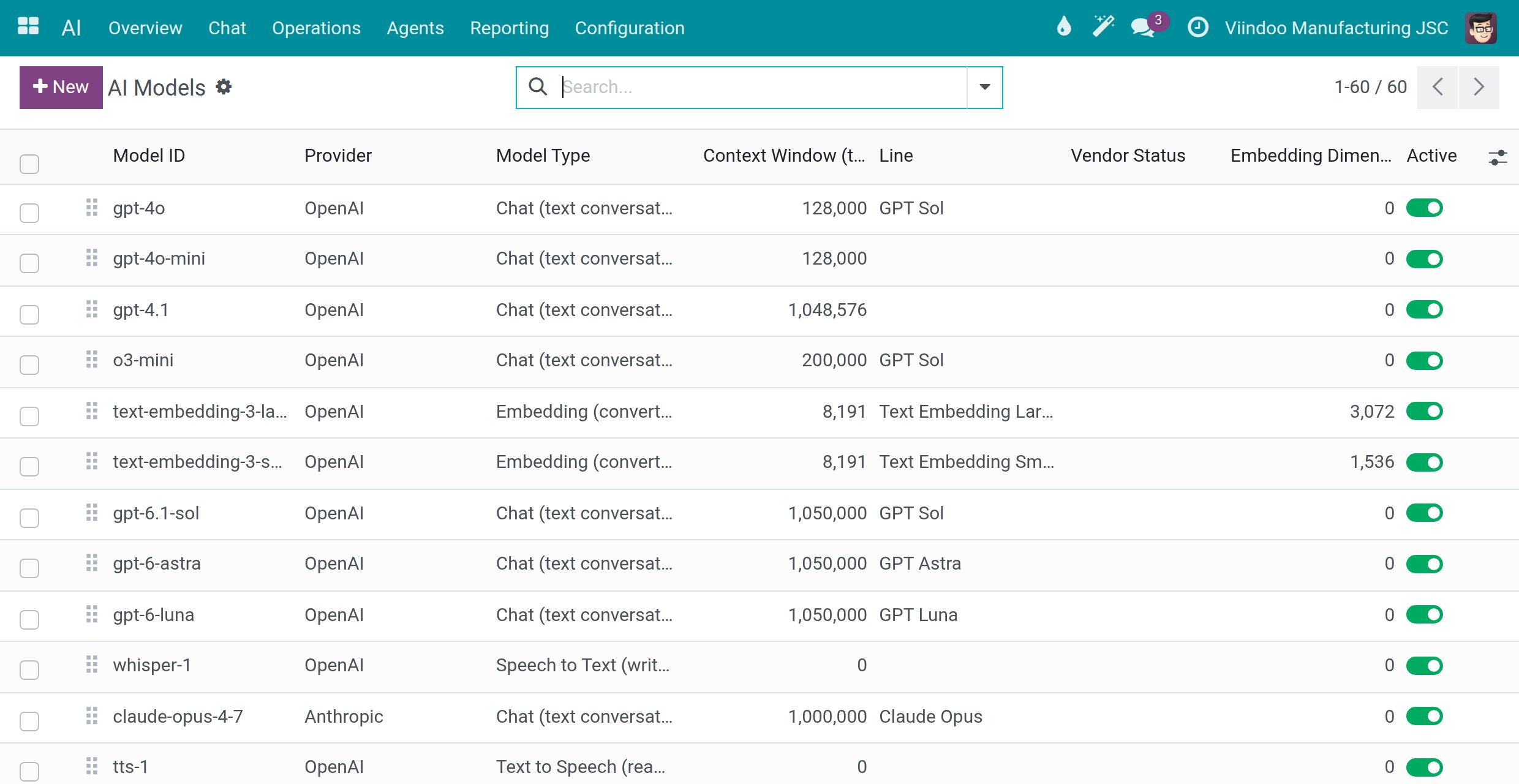
Task: Open the Chat menu
Action: point(227,28)
